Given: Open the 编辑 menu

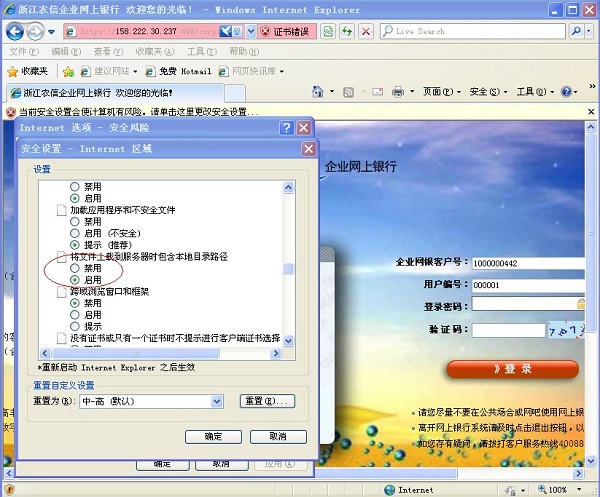Looking at the screenshot, I should [x=66, y=51].
